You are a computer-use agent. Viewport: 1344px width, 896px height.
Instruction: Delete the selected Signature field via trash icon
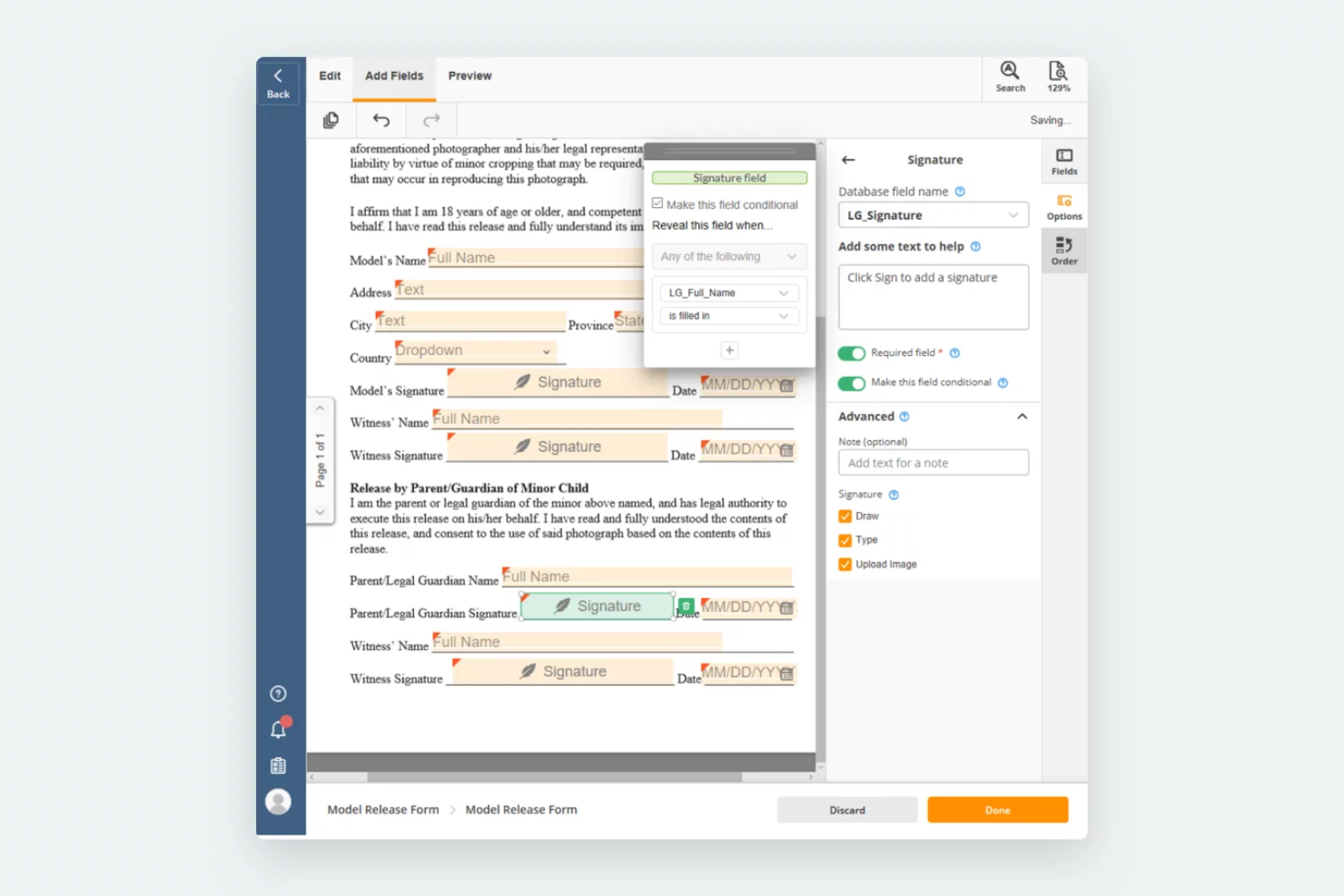(686, 606)
